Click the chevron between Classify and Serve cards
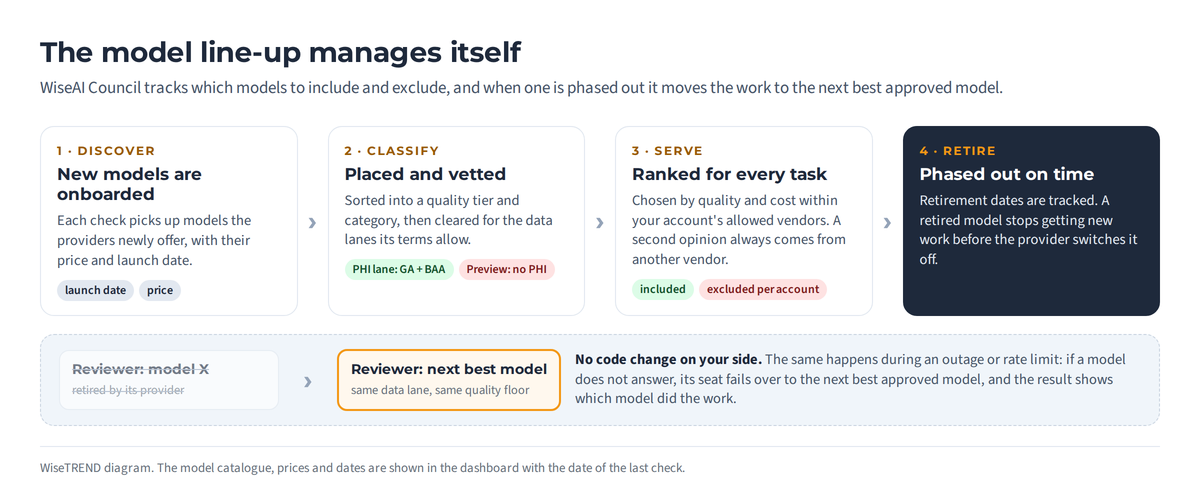 coord(600,222)
